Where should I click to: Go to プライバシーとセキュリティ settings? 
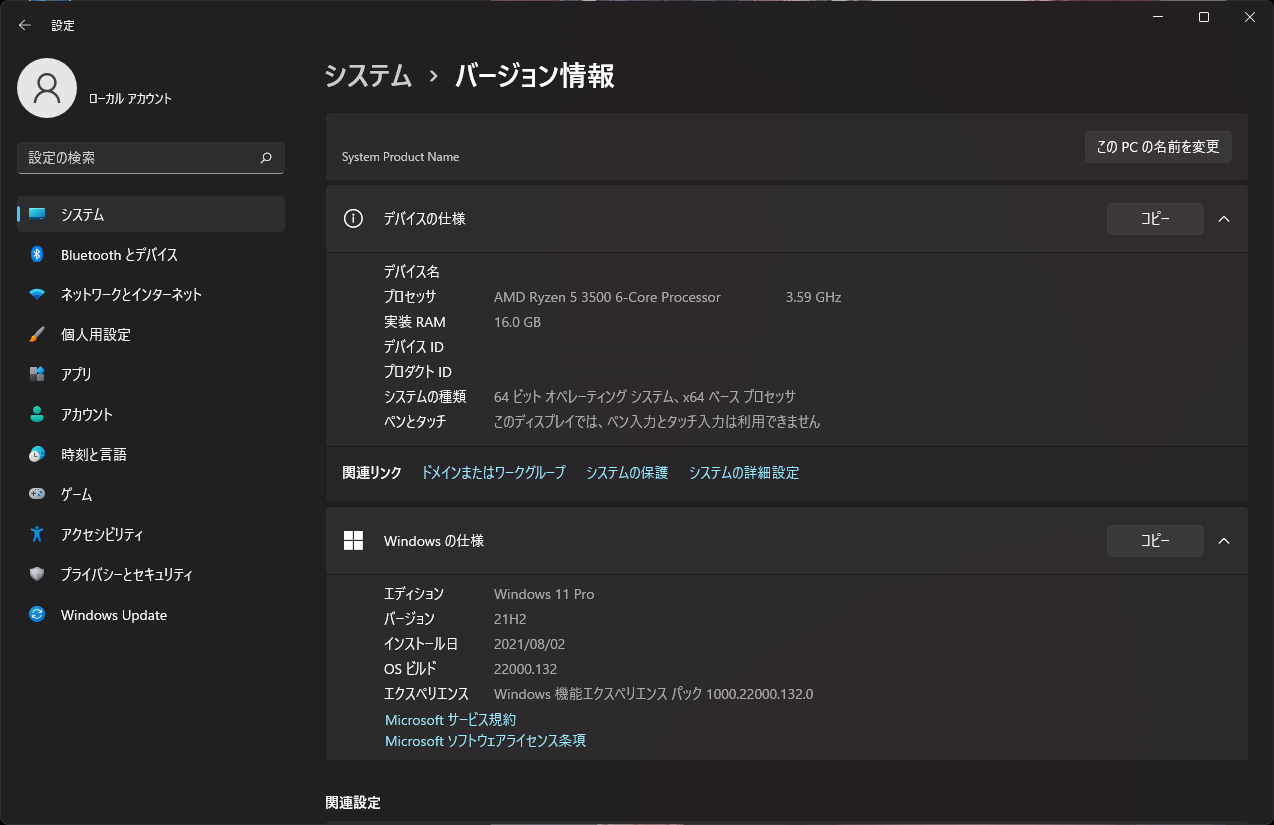(x=151, y=574)
